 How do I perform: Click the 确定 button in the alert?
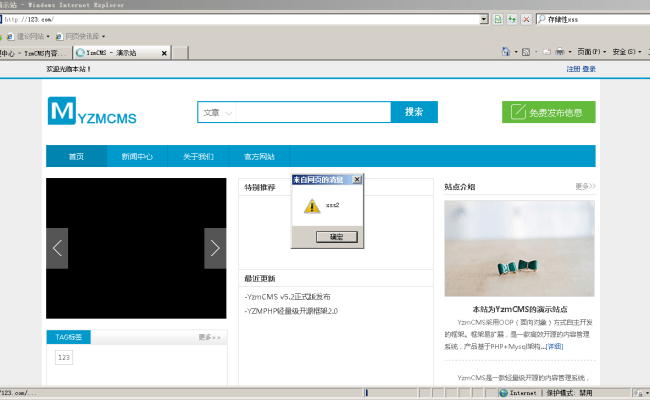[x=336, y=237]
